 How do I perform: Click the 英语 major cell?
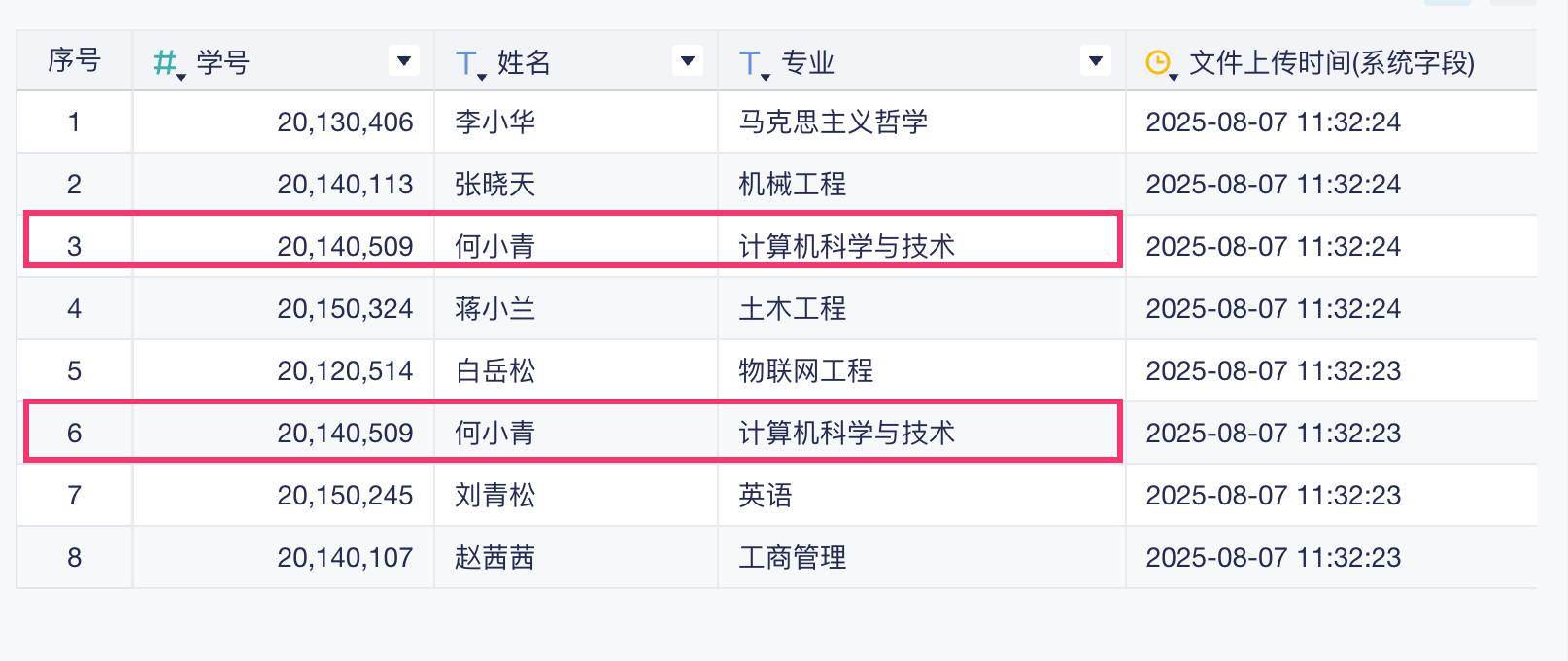766,496
